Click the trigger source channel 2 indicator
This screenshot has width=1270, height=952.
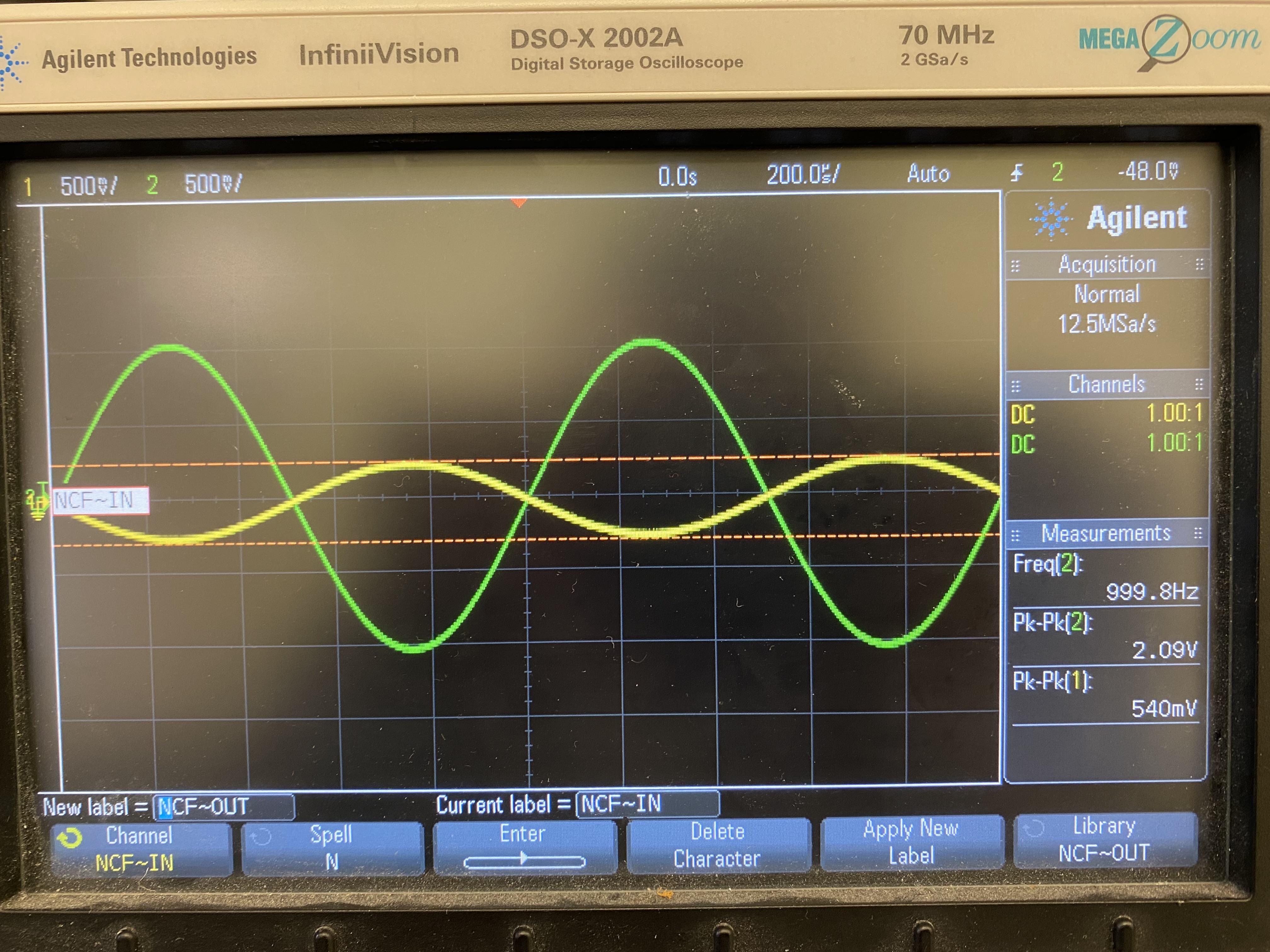click(1057, 172)
